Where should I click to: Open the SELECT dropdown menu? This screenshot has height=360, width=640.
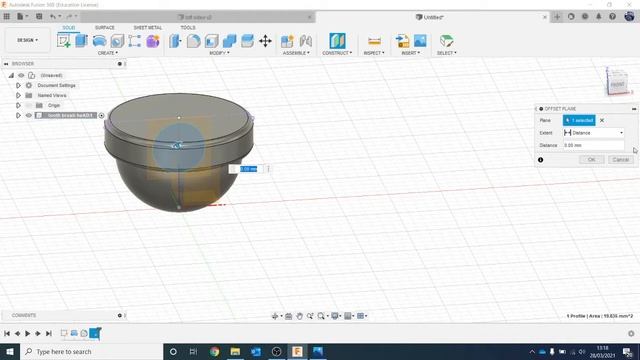[447, 53]
